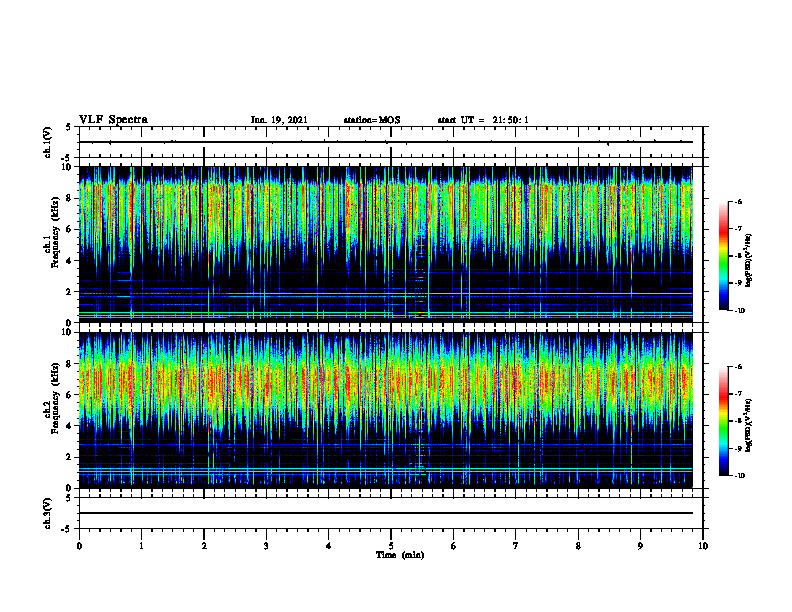Click the '-5' tick on ch.1(V) axis
792x612 pixels.
(68, 157)
